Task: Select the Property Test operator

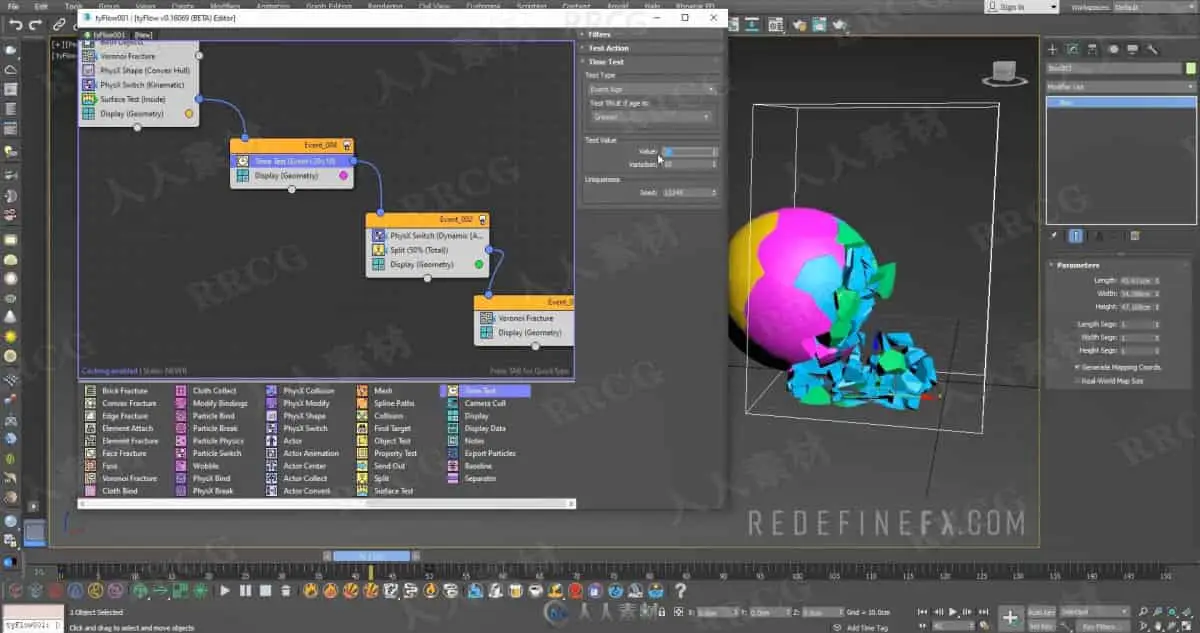Action: pos(388,453)
